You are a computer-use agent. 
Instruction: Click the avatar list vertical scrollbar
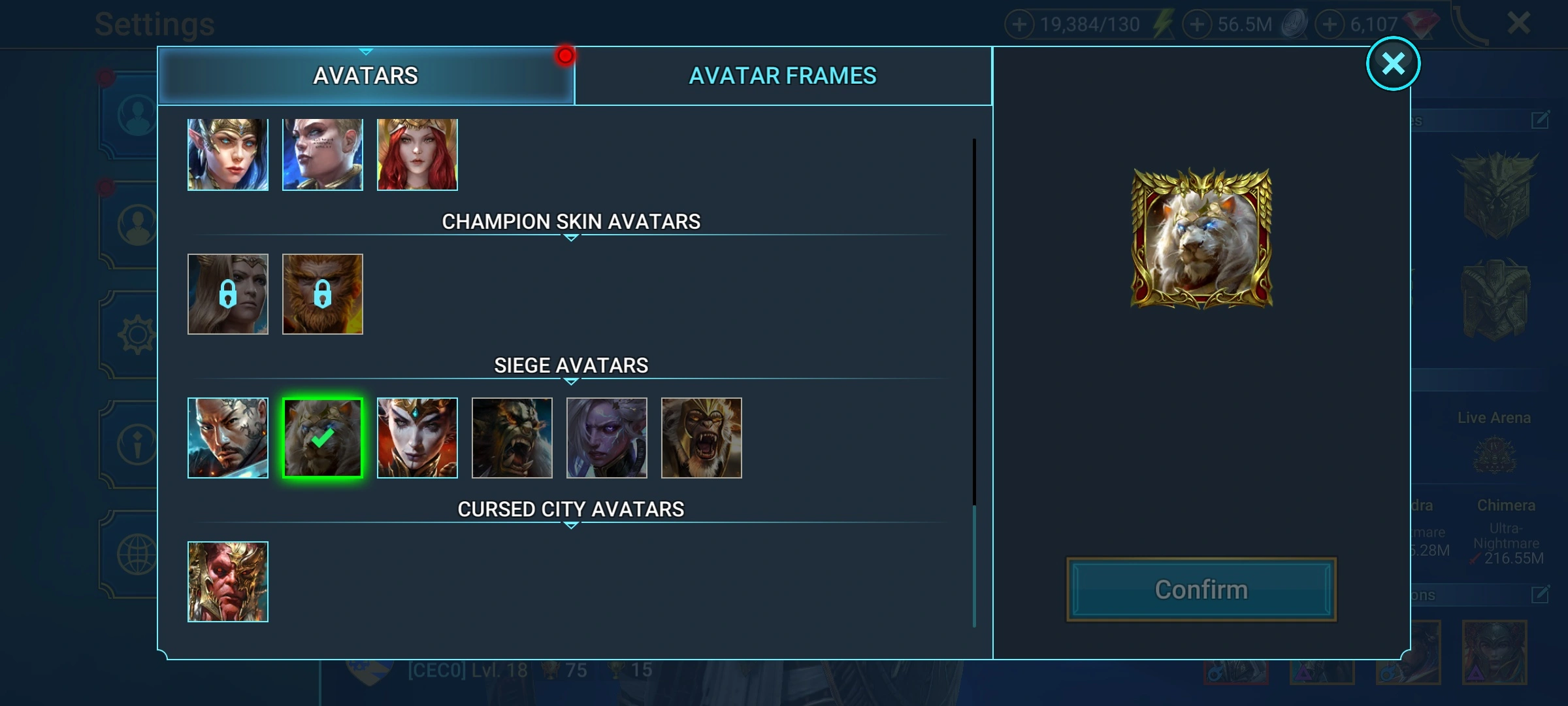[x=974, y=382]
